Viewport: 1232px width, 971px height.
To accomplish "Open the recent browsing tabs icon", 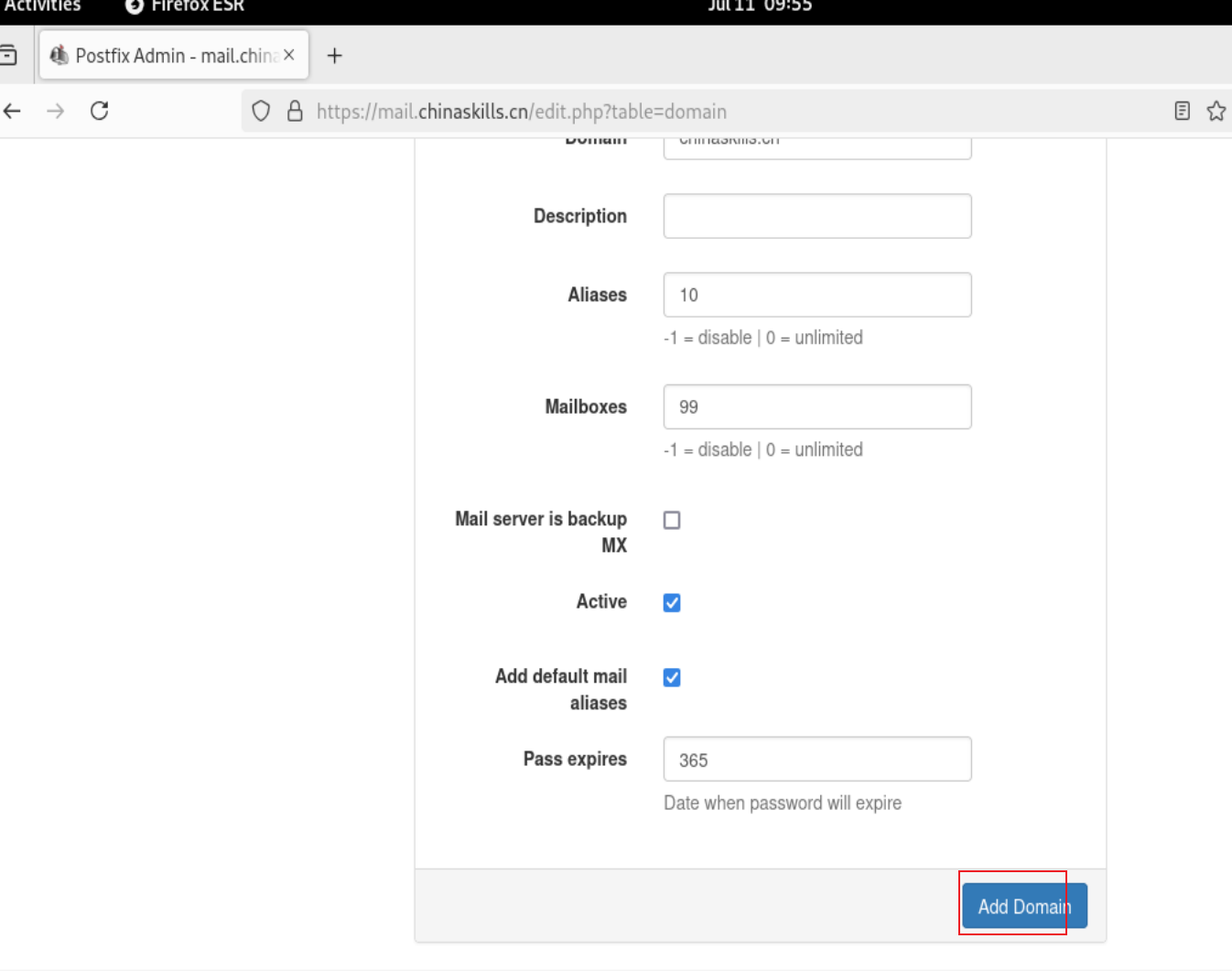I will 9,56.
